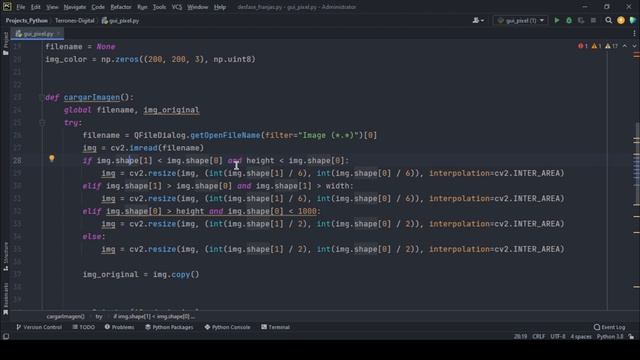Open Search Everywhere magnifier icon

609,20
